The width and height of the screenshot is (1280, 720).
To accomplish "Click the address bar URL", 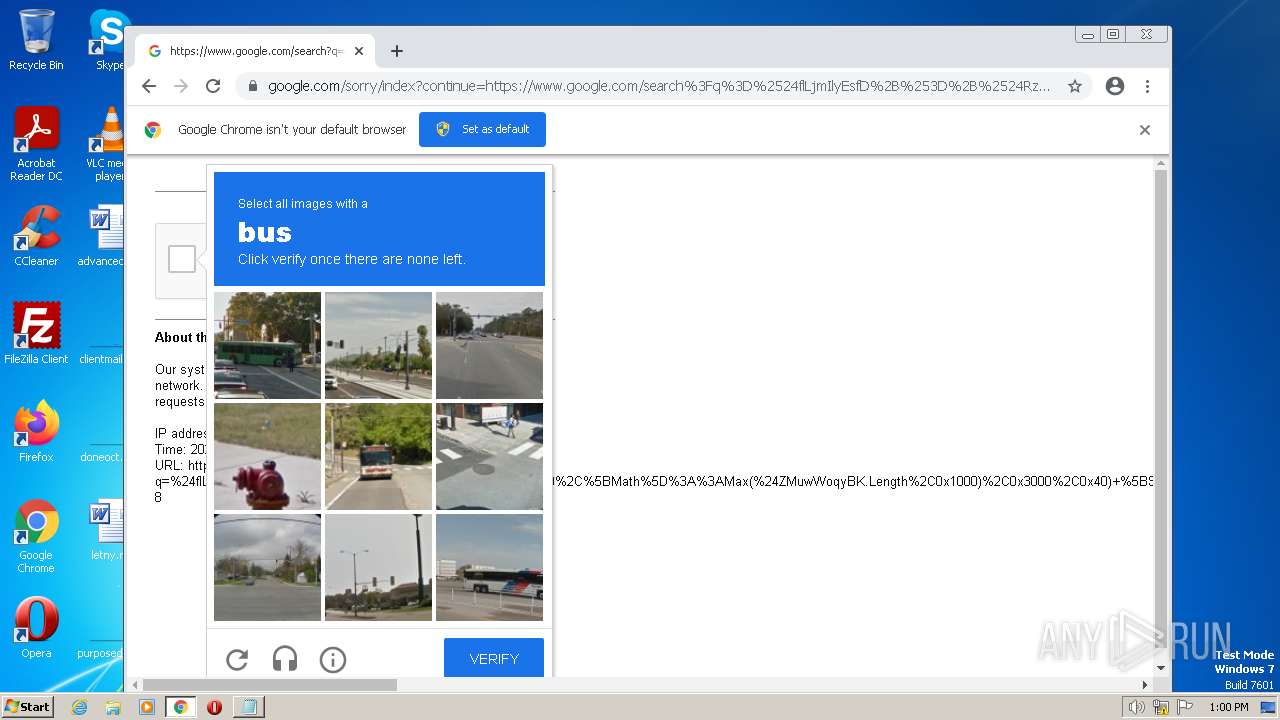I will (x=659, y=86).
